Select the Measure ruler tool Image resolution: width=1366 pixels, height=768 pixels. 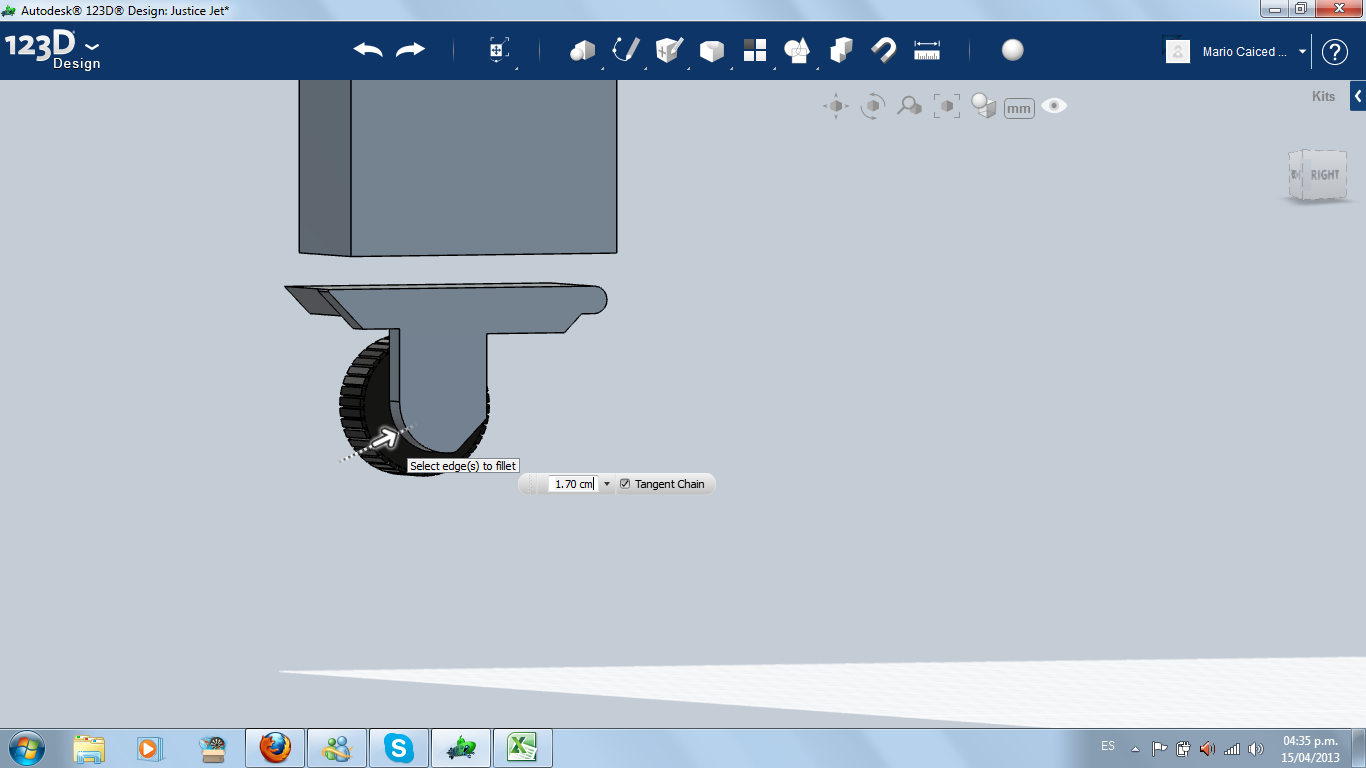(x=927, y=50)
